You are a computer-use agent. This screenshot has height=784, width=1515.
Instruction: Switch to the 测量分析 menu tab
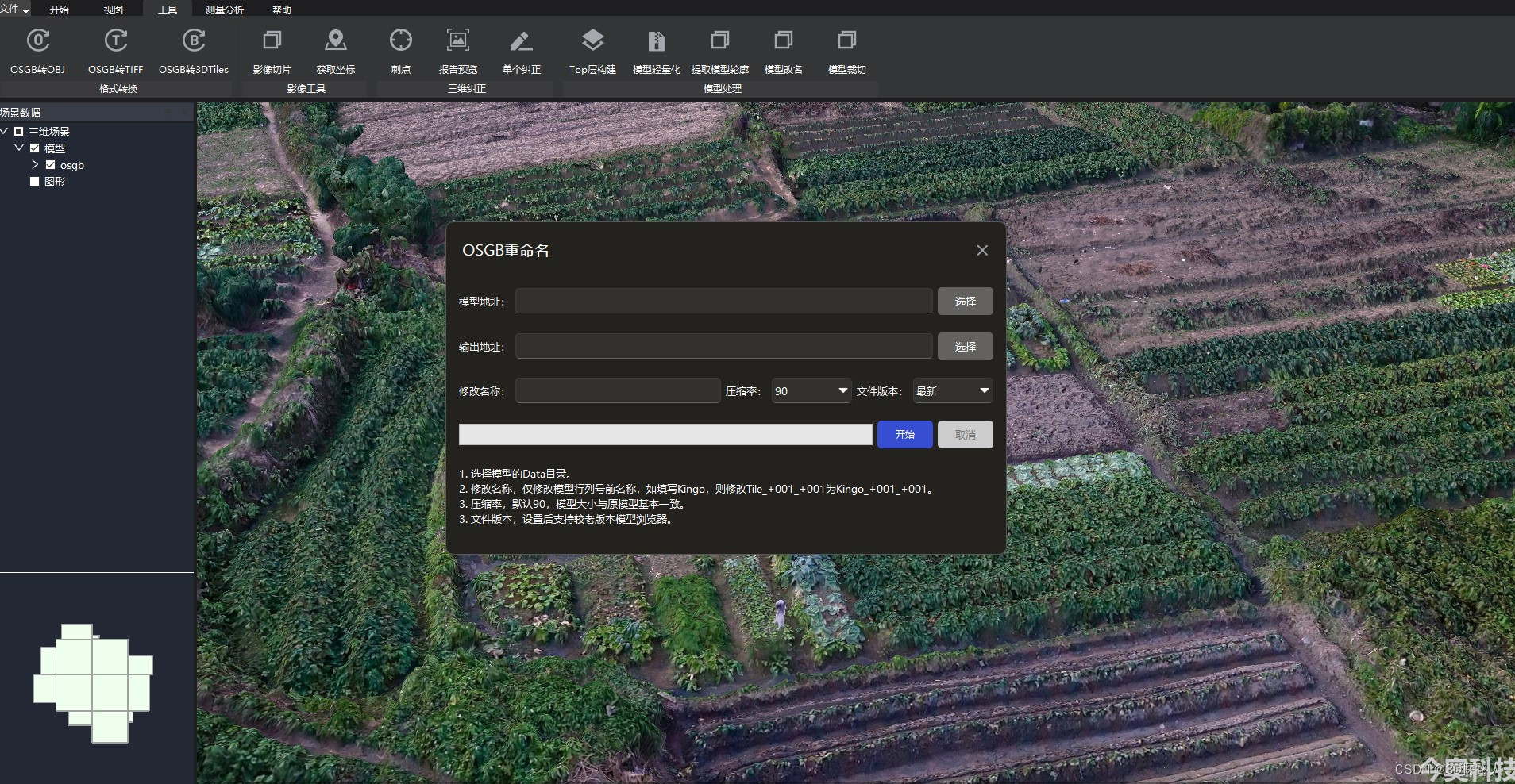tap(226, 9)
